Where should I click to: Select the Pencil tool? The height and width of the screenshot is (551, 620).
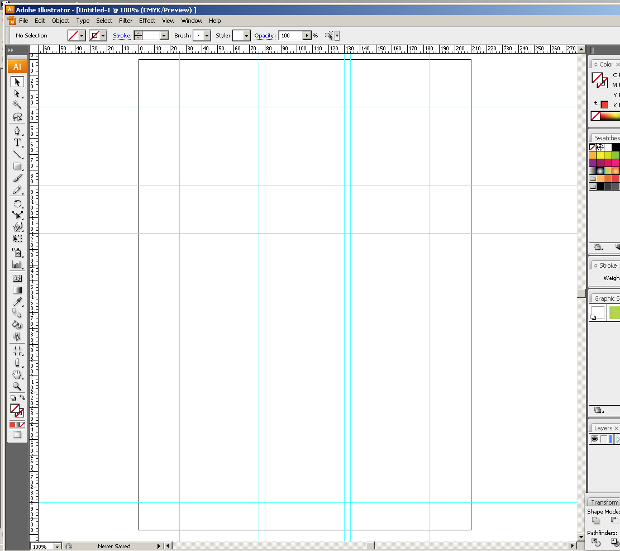pos(17,190)
